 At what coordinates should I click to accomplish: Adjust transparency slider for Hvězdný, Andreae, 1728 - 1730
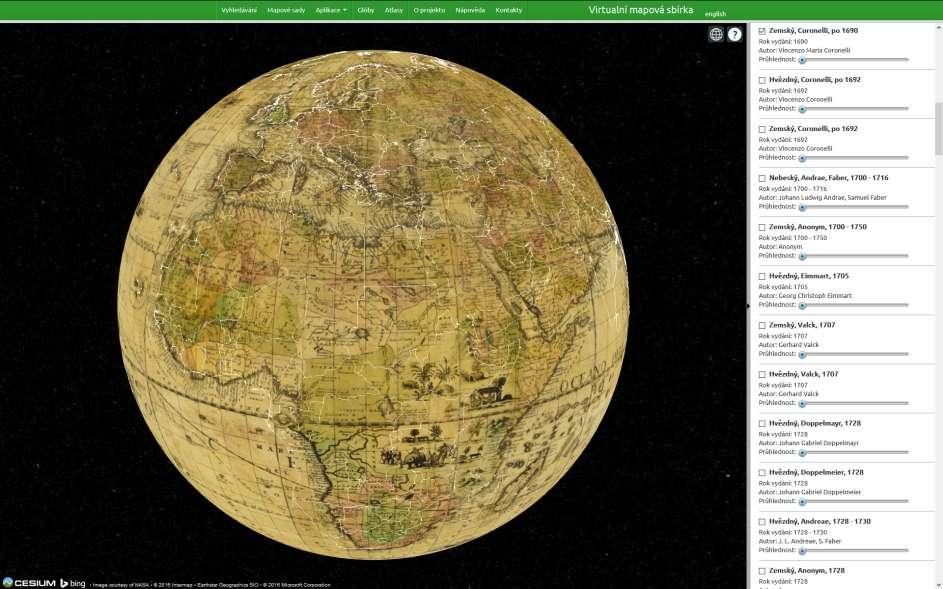(x=854, y=550)
